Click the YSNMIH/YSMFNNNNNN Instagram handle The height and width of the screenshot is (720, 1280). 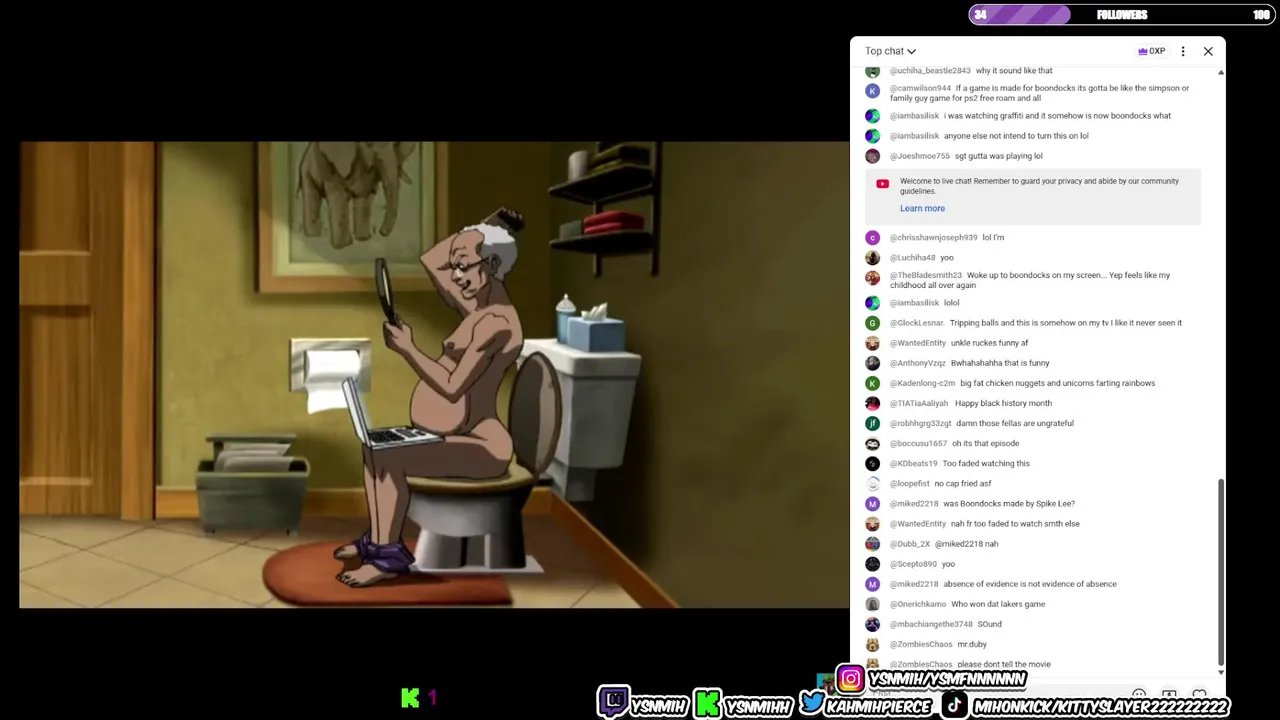[947, 680]
